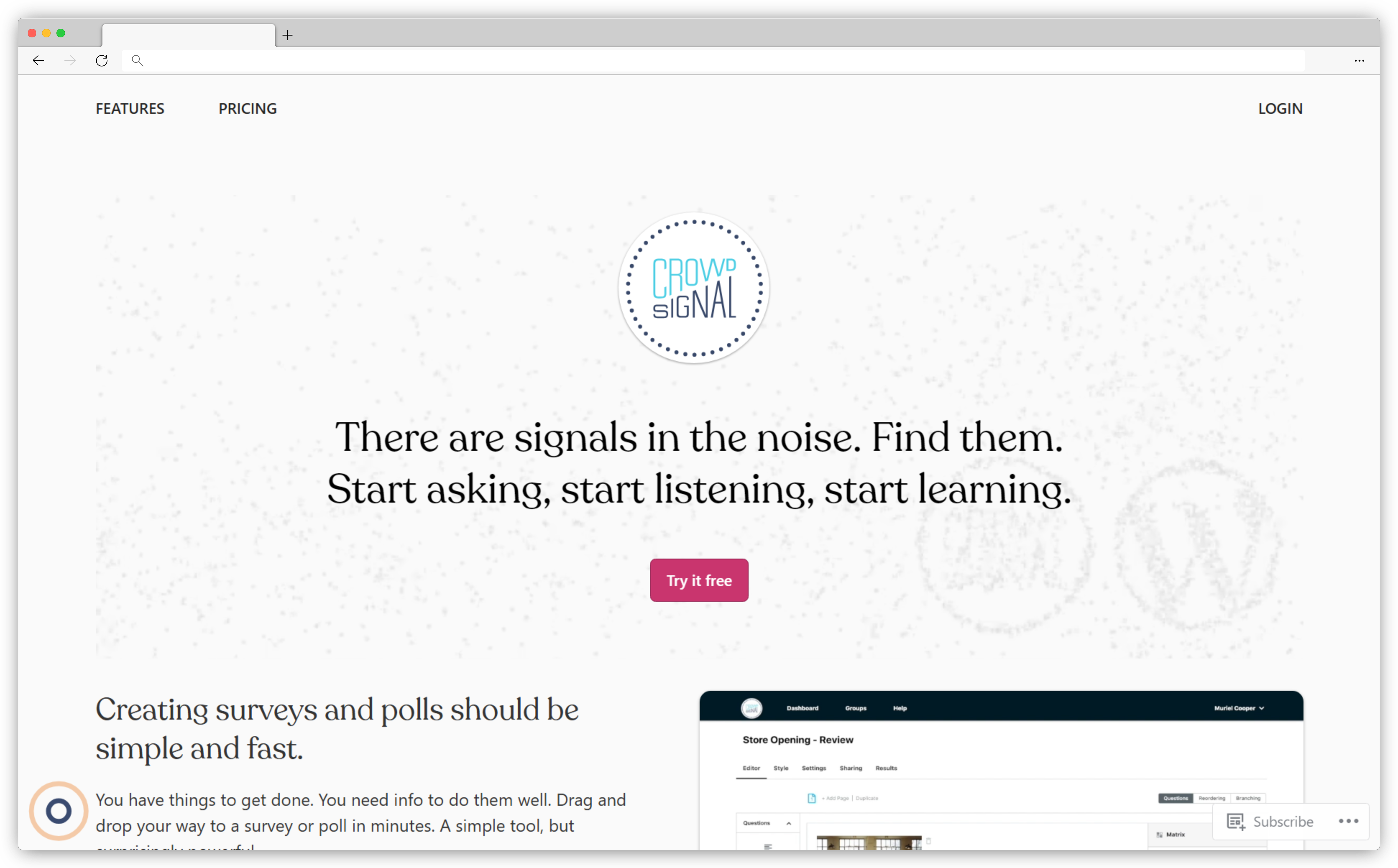Click the browser reload icon

(101, 61)
